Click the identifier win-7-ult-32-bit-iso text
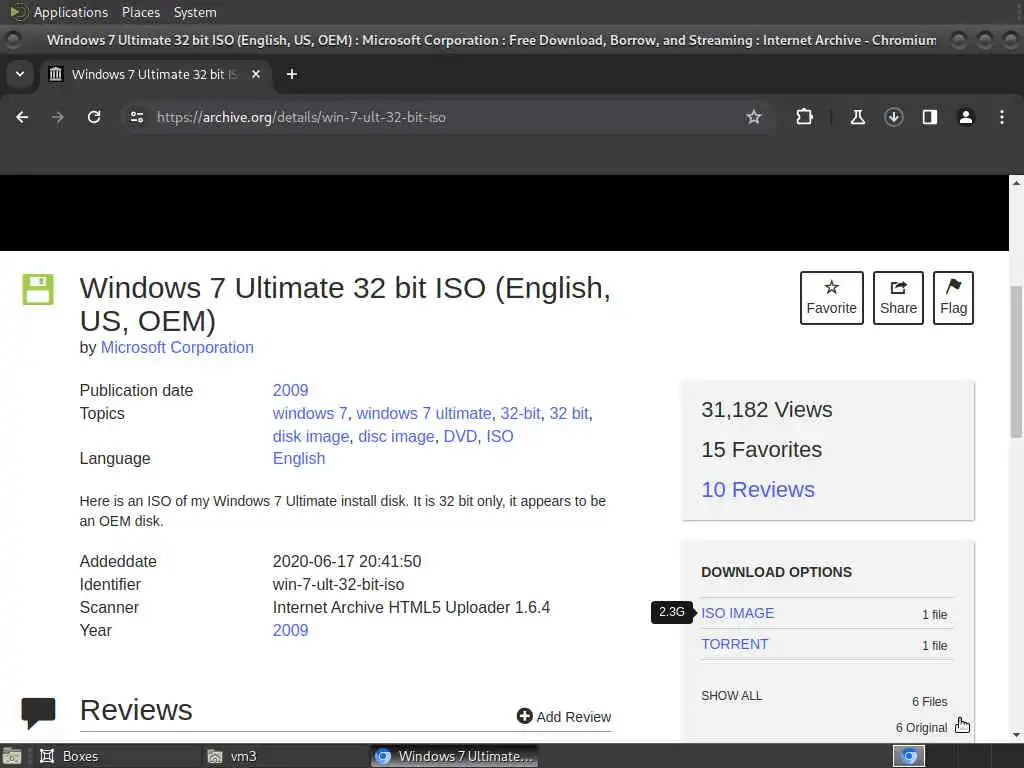 point(338,584)
